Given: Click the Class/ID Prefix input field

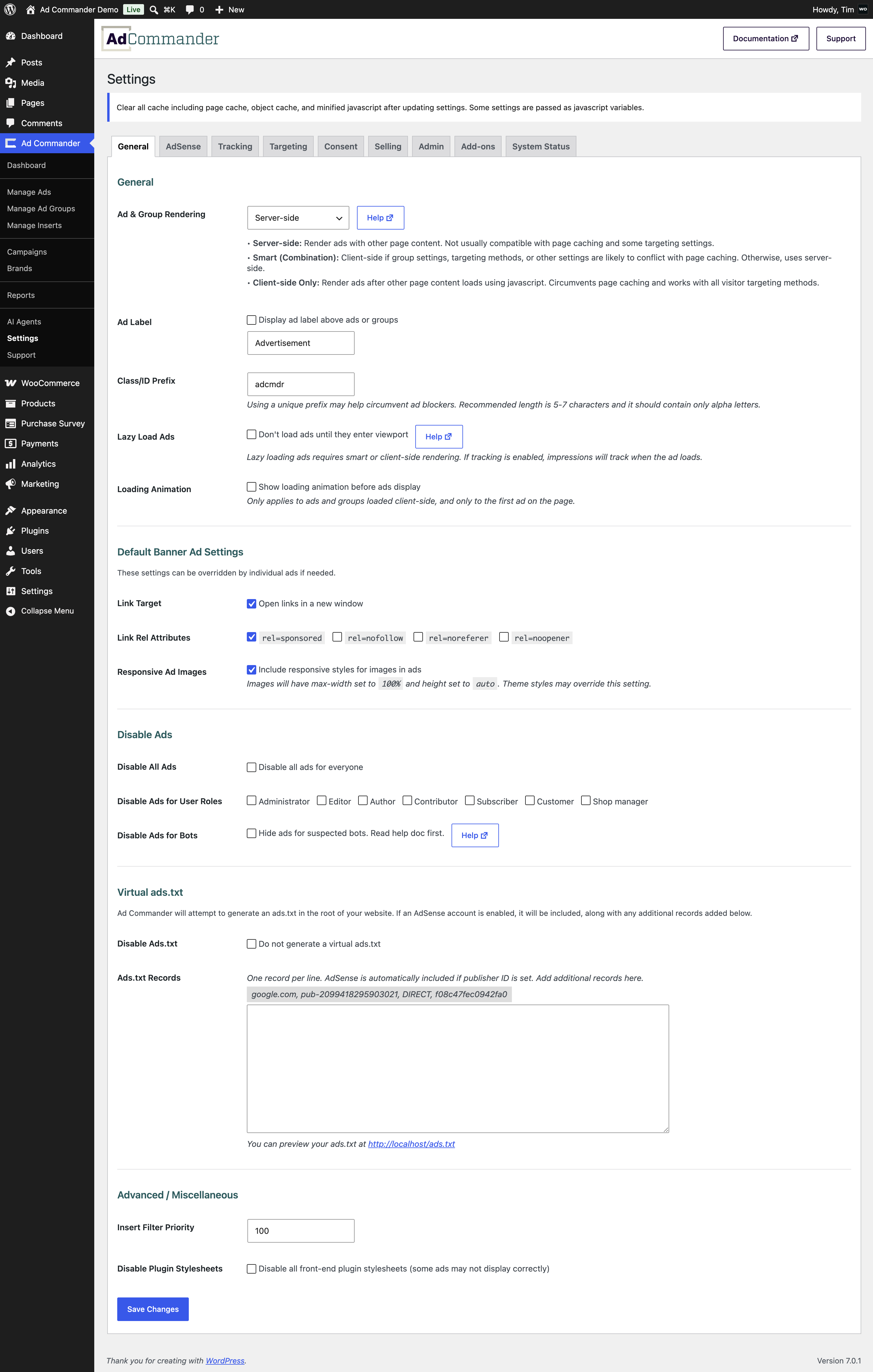Looking at the screenshot, I should click(x=301, y=384).
